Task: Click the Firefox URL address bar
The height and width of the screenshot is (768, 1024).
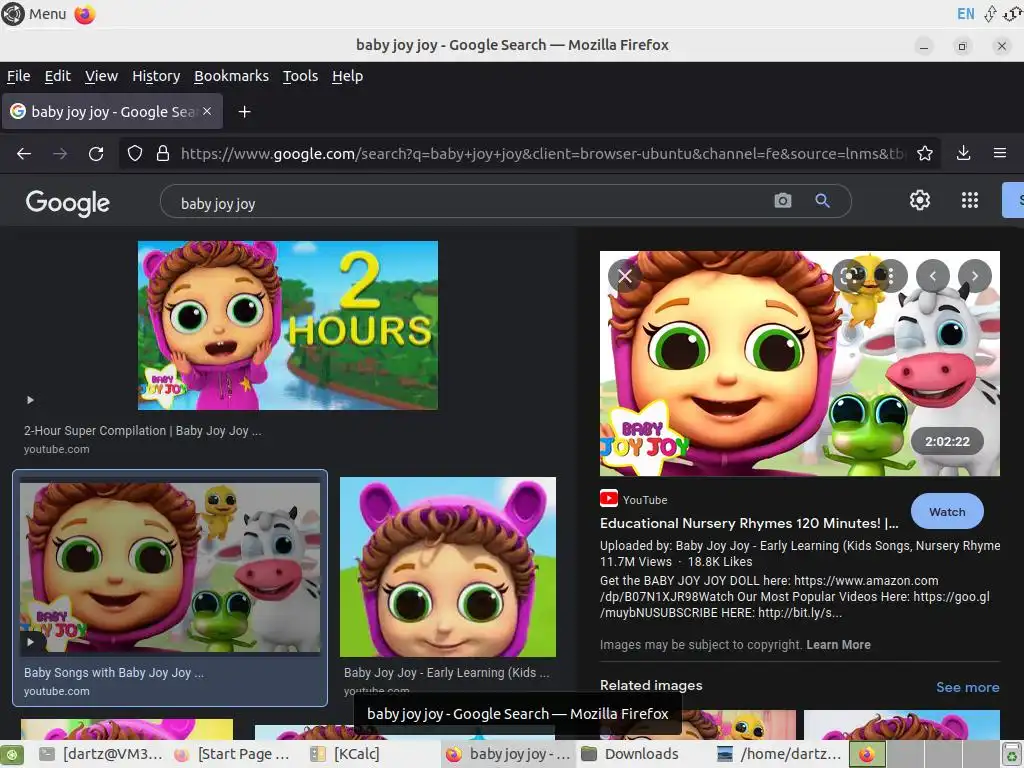Action: pos(542,153)
